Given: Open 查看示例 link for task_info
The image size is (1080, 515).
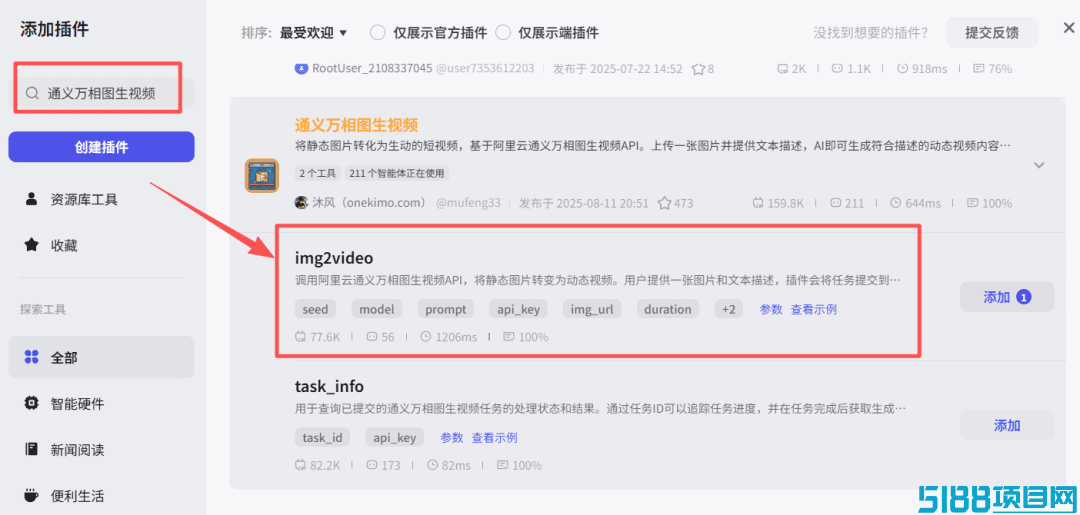Looking at the screenshot, I should coord(494,437).
